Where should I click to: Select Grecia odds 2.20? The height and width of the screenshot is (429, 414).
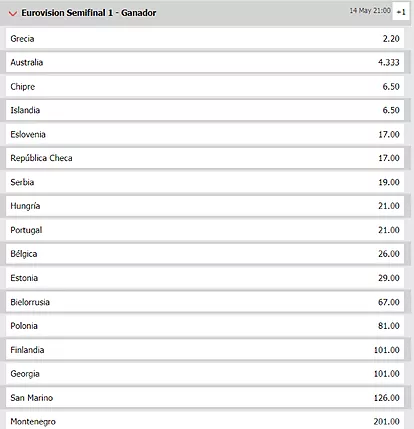click(x=205, y=39)
